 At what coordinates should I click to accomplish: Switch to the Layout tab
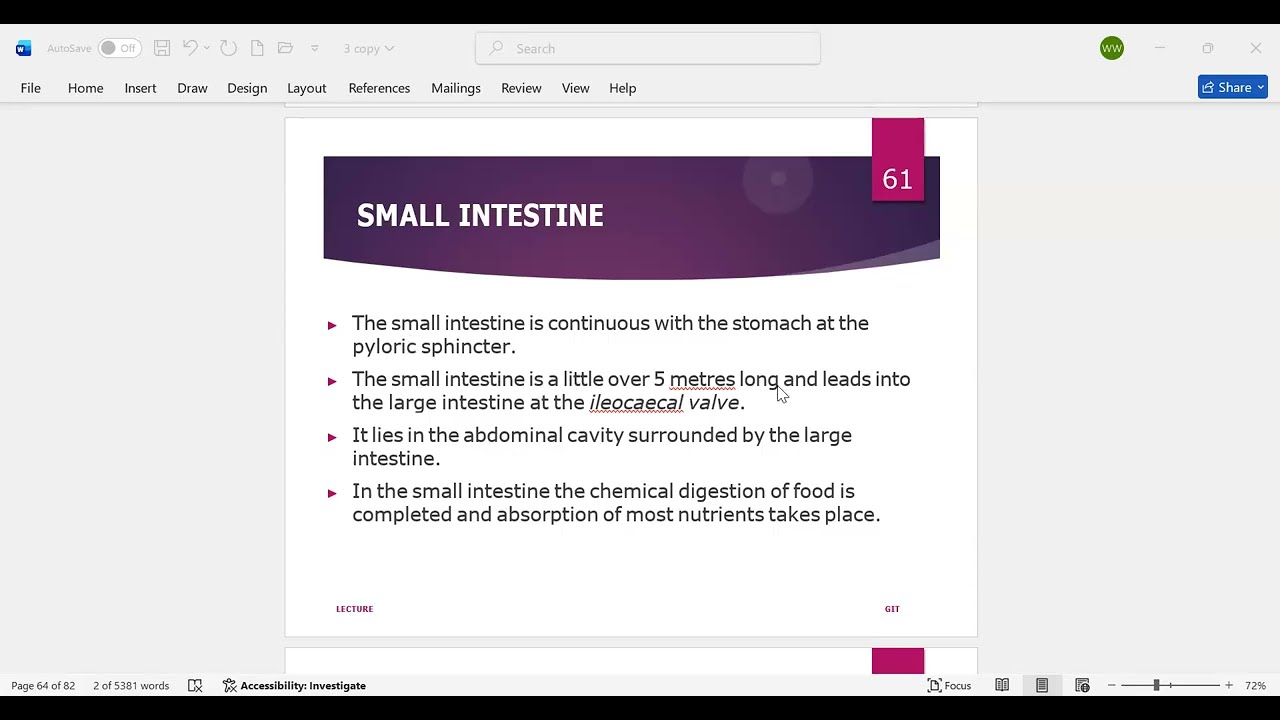(x=307, y=88)
